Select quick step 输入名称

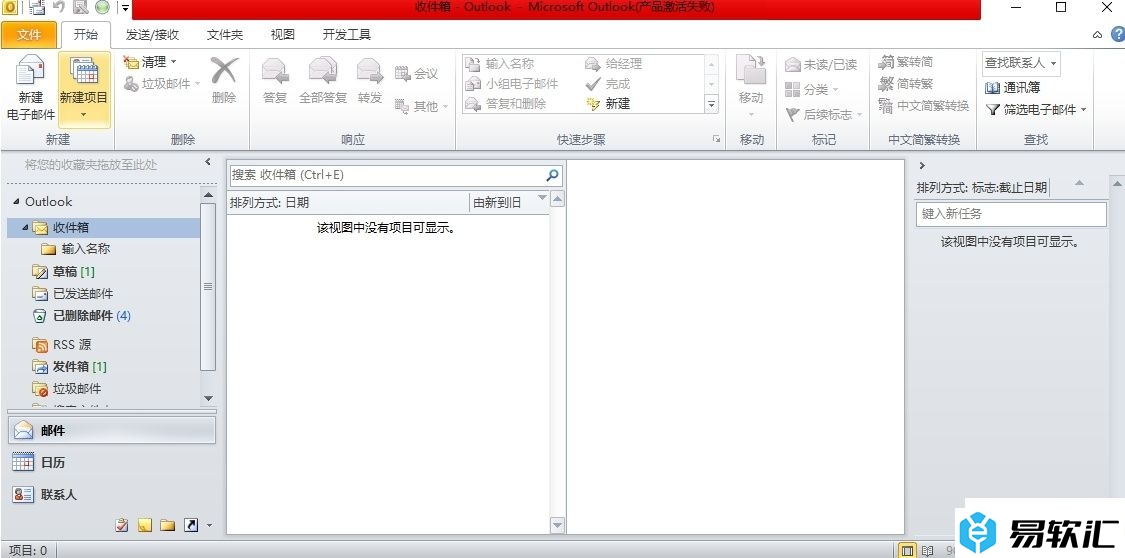pos(500,64)
